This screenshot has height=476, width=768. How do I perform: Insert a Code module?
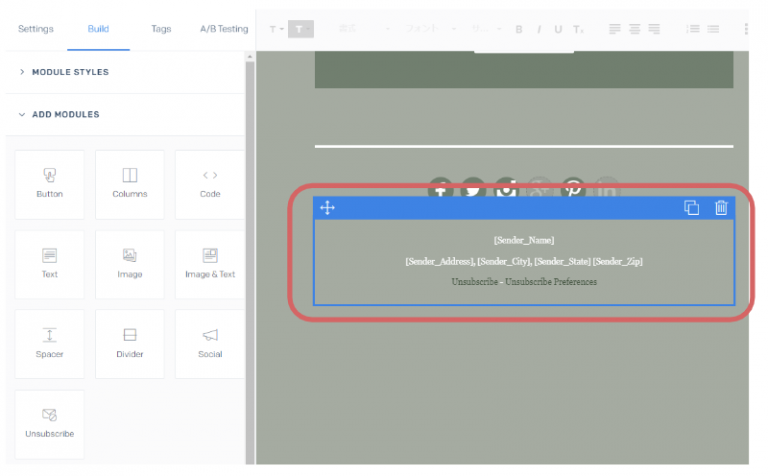[x=210, y=184]
